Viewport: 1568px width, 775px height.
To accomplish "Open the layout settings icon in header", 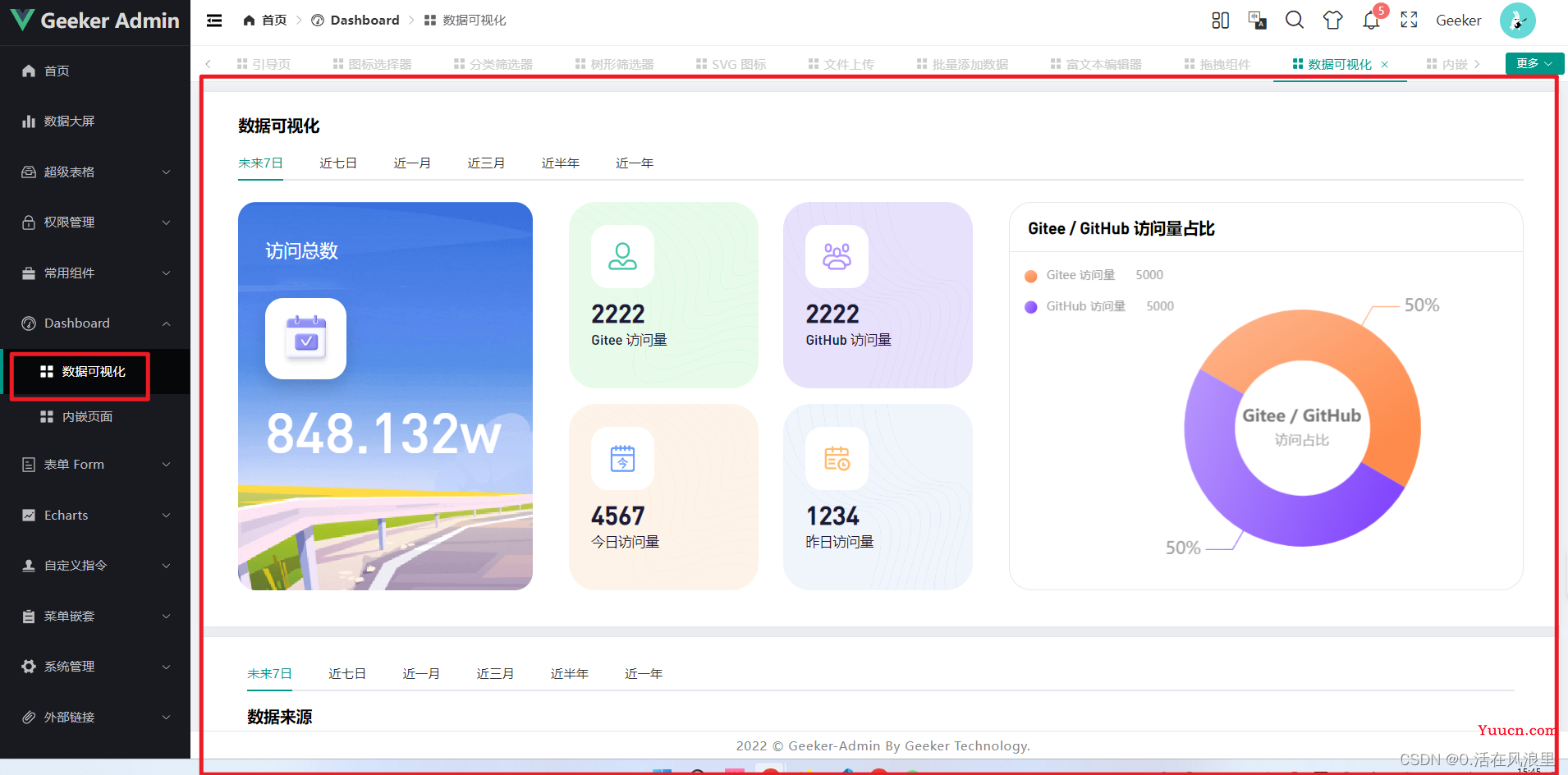I will [x=1221, y=21].
